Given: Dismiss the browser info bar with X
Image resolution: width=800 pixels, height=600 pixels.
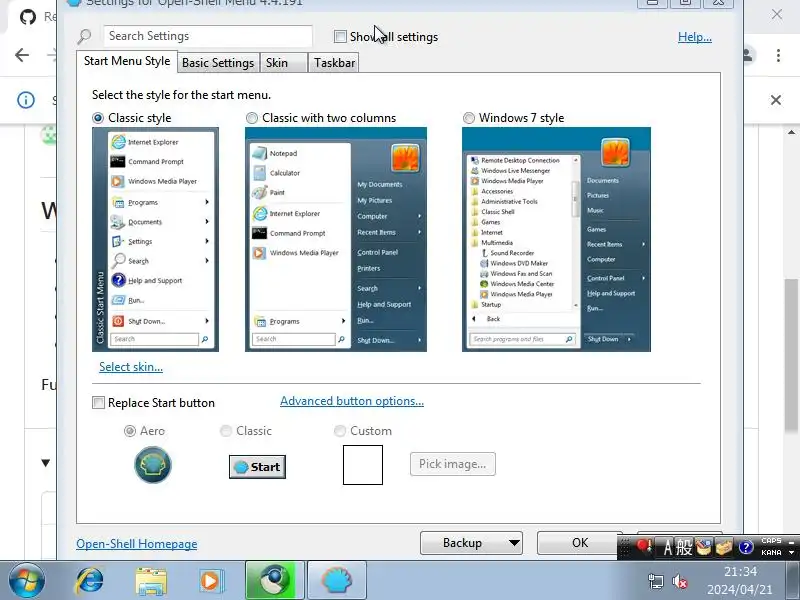Looking at the screenshot, I should point(776,100).
